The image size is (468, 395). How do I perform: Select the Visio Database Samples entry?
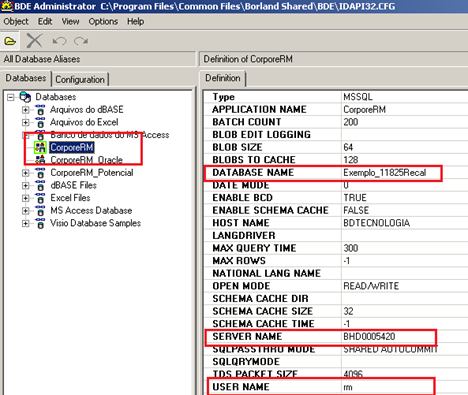click(95, 223)
